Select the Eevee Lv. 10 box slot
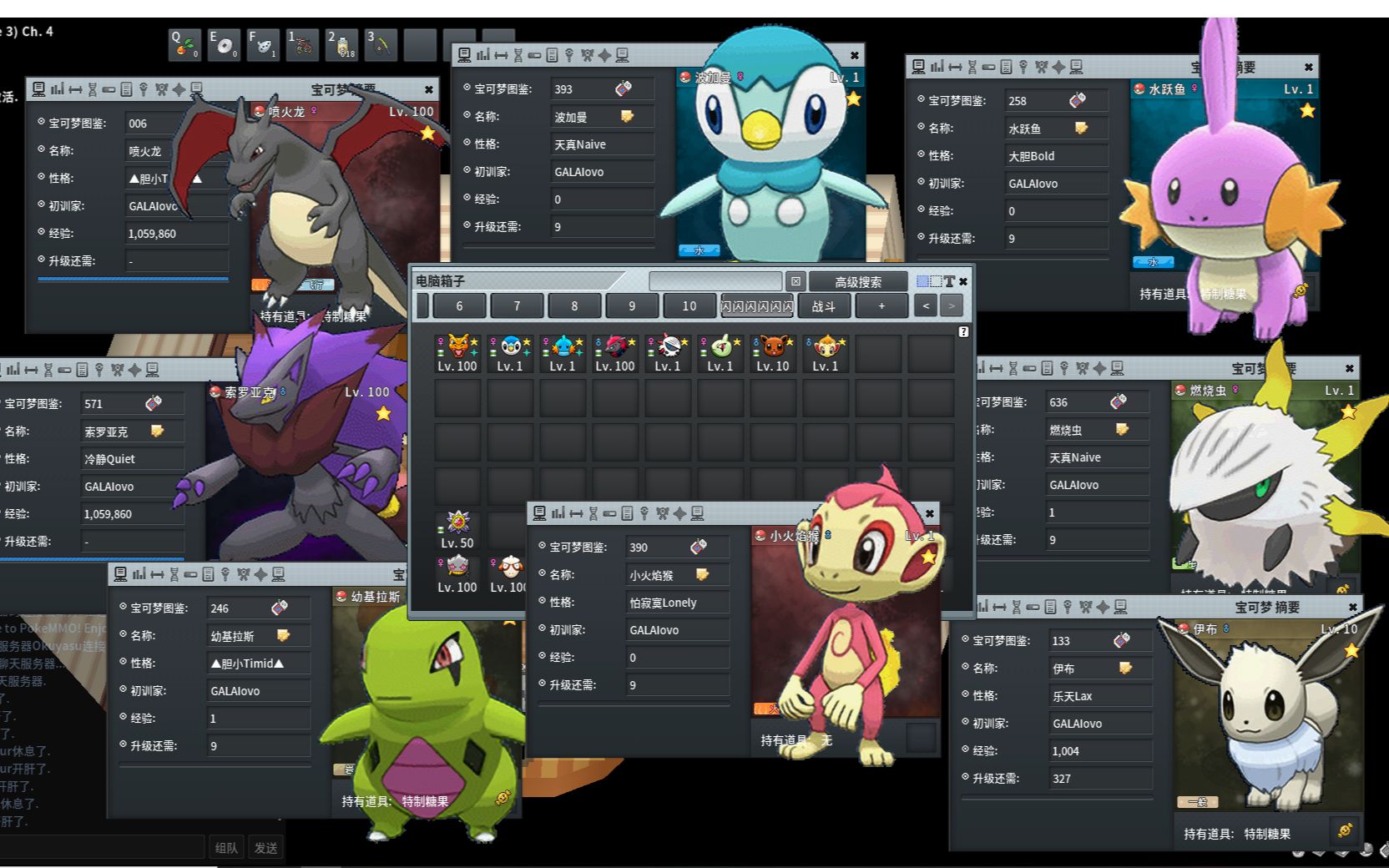 773,353
